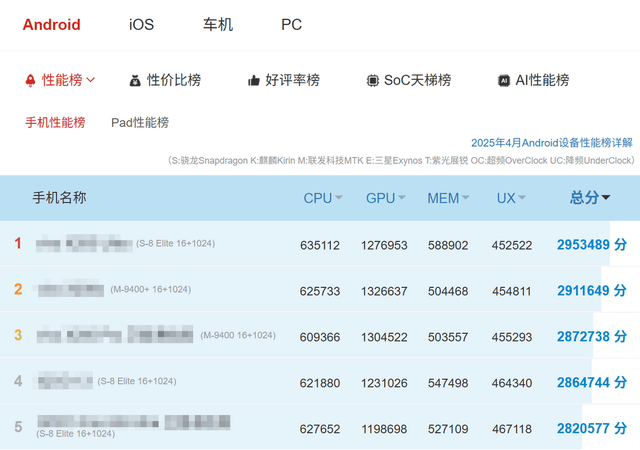Click the rocket icon beside 性能榜

point(30,80)
